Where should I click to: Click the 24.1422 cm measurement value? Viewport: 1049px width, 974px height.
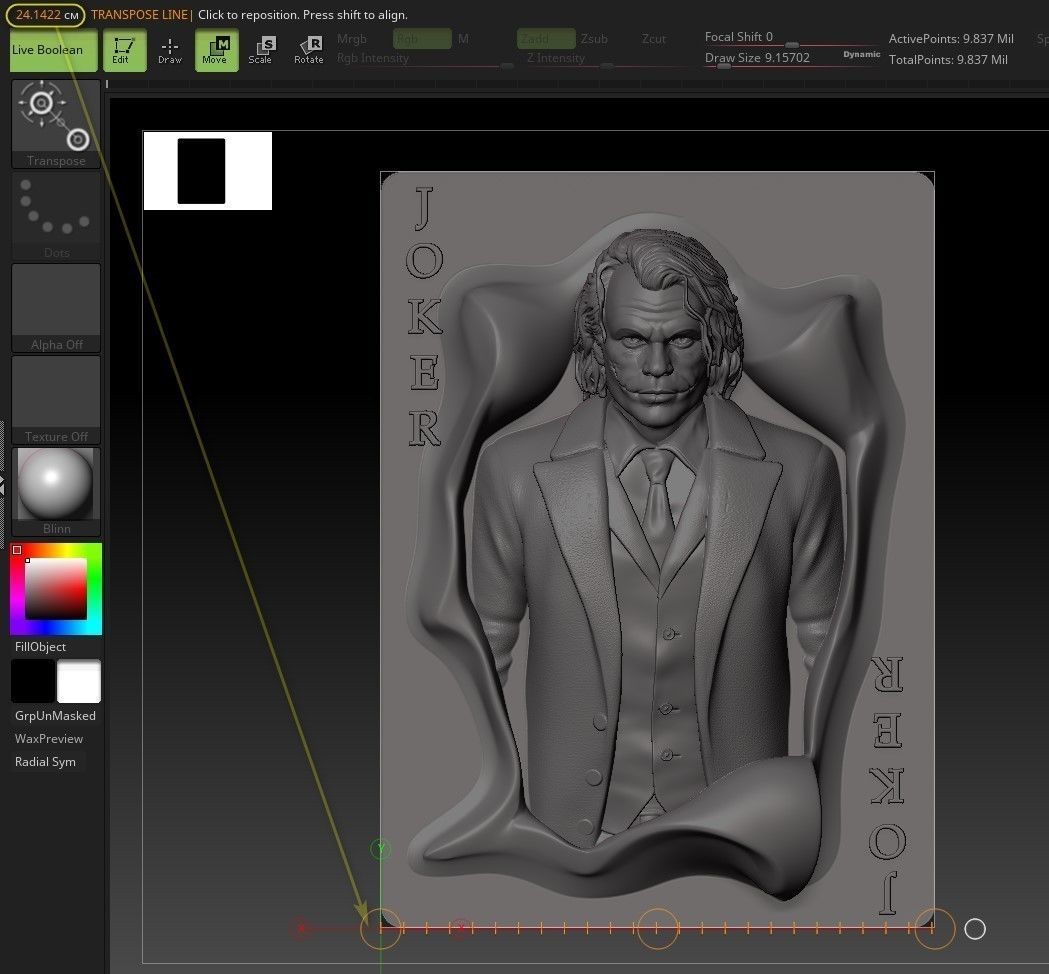click(x=46, y=15)
